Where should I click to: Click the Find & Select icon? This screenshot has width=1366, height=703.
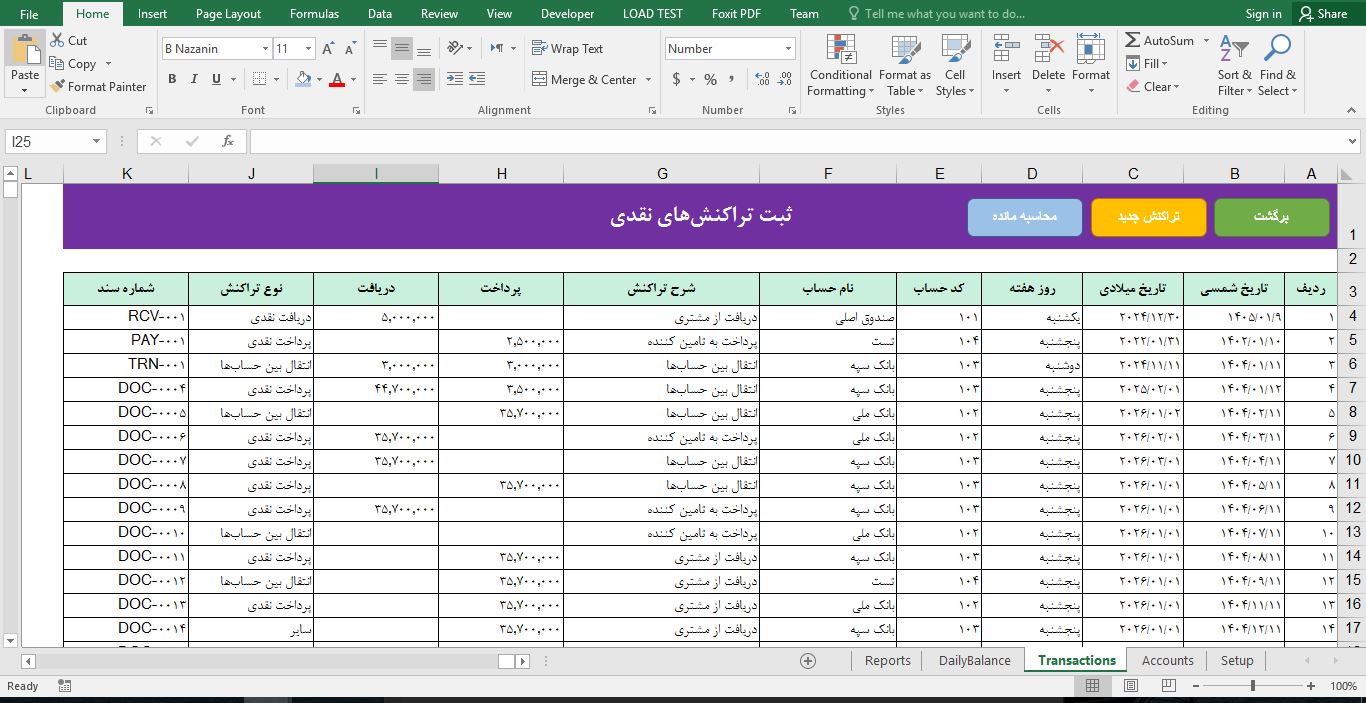pyautogui.click(x=1276, y=46)
